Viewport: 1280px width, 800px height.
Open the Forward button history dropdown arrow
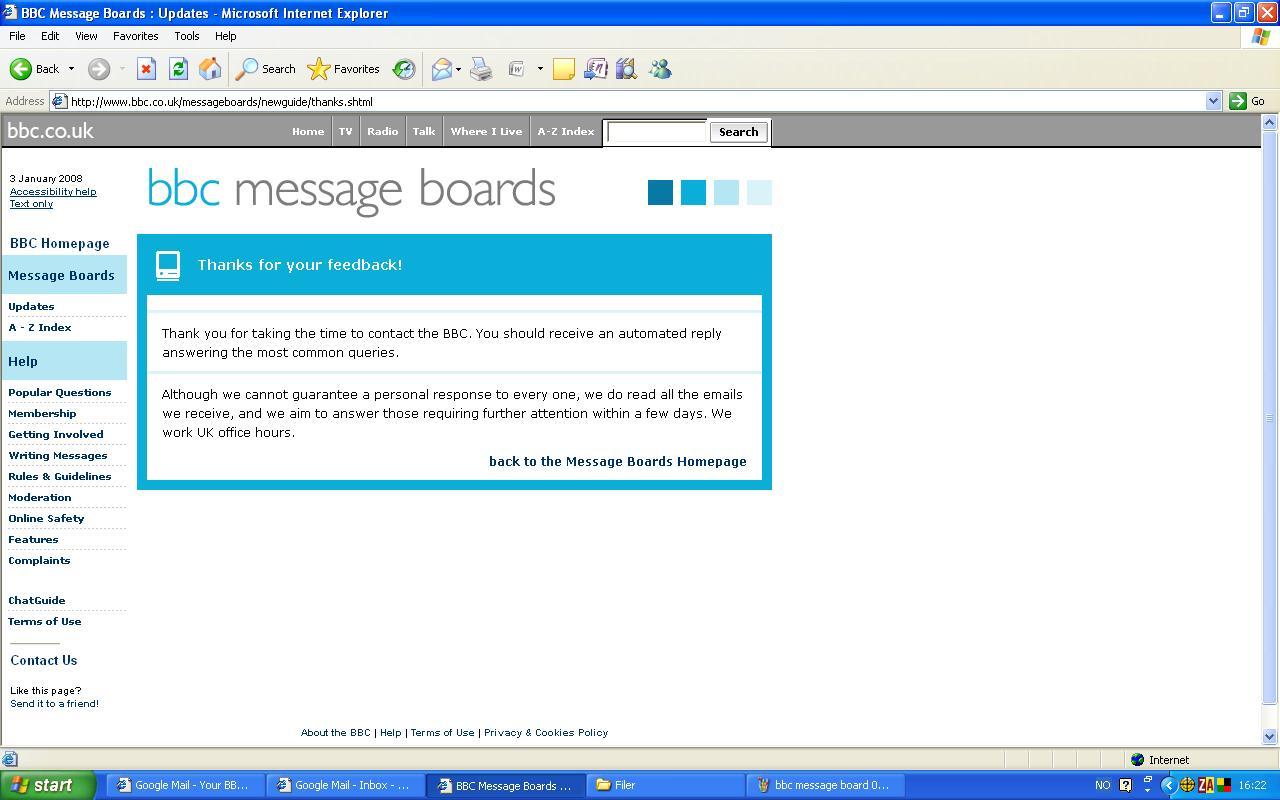click(x=122, y=69)
